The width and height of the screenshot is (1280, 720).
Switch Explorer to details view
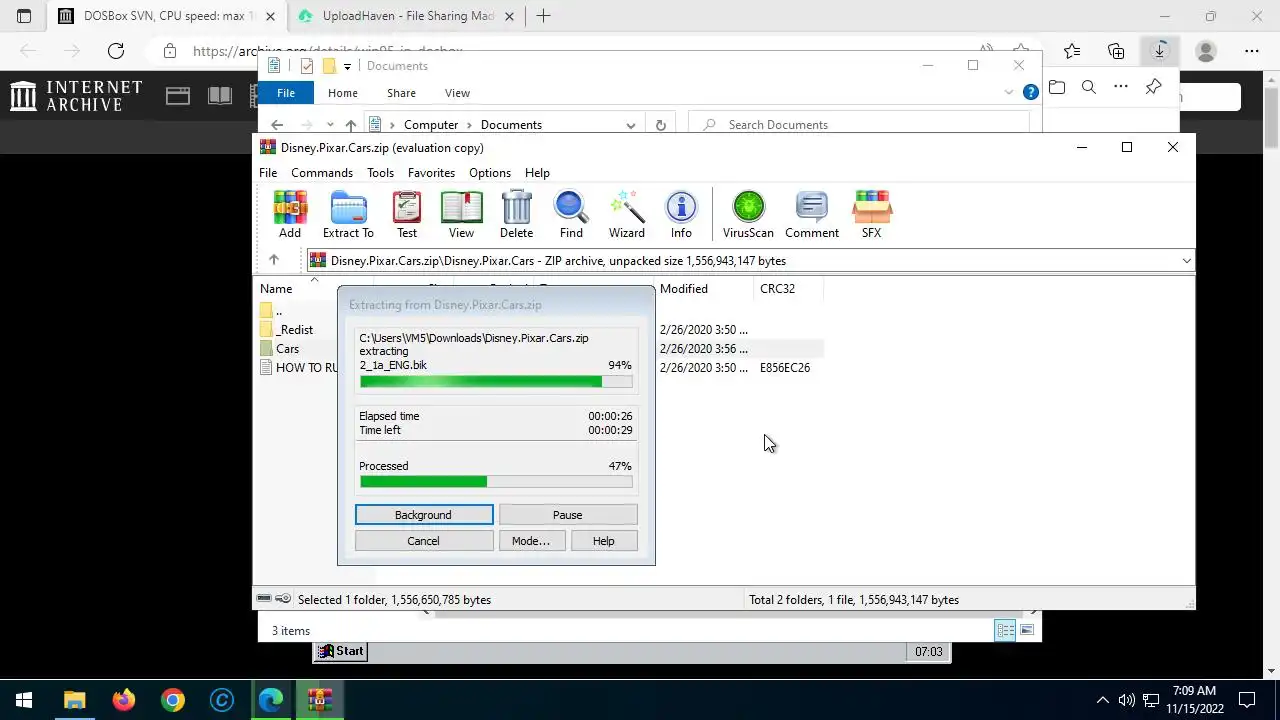pos(1005,630)
